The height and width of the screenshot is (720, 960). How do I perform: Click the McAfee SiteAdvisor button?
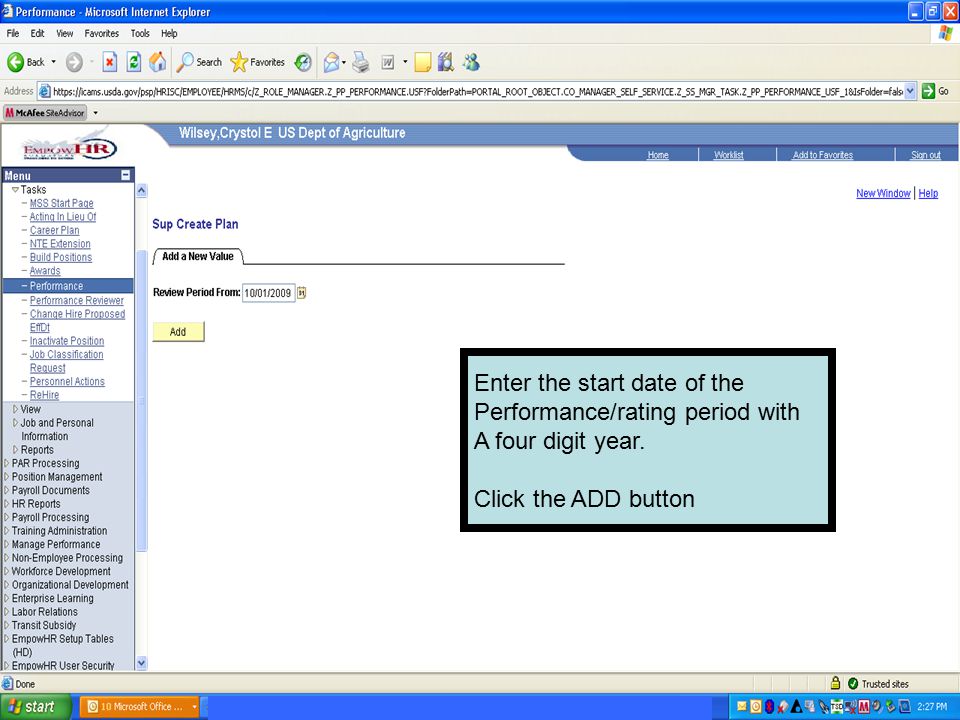point(45,113)
